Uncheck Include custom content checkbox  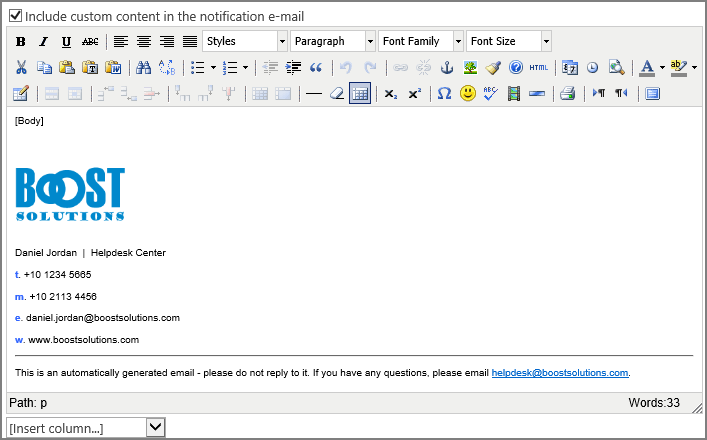pyautogui.click(x=16, y=15)
